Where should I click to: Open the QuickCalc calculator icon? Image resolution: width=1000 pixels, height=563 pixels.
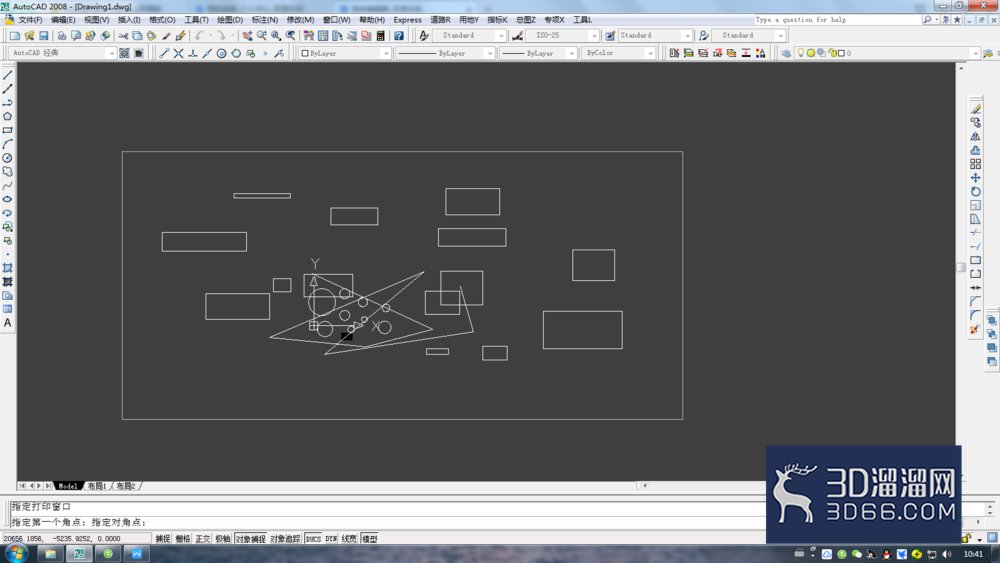tap(381, 36)
